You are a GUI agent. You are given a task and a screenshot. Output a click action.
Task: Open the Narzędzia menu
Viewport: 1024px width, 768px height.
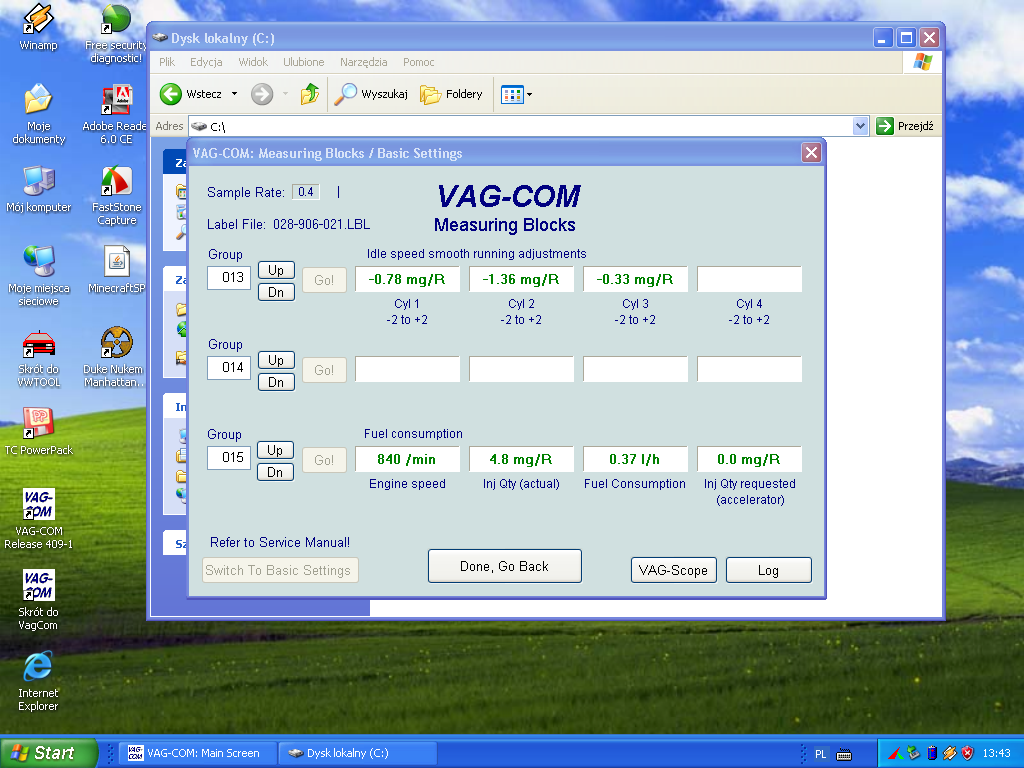click(363, 62)
